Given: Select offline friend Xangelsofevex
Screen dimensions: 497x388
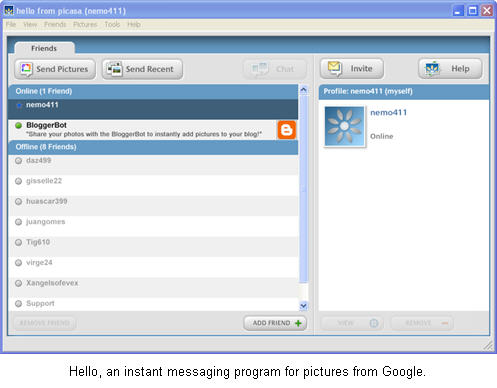Looking at the screenshot, I should click(153, 287).
